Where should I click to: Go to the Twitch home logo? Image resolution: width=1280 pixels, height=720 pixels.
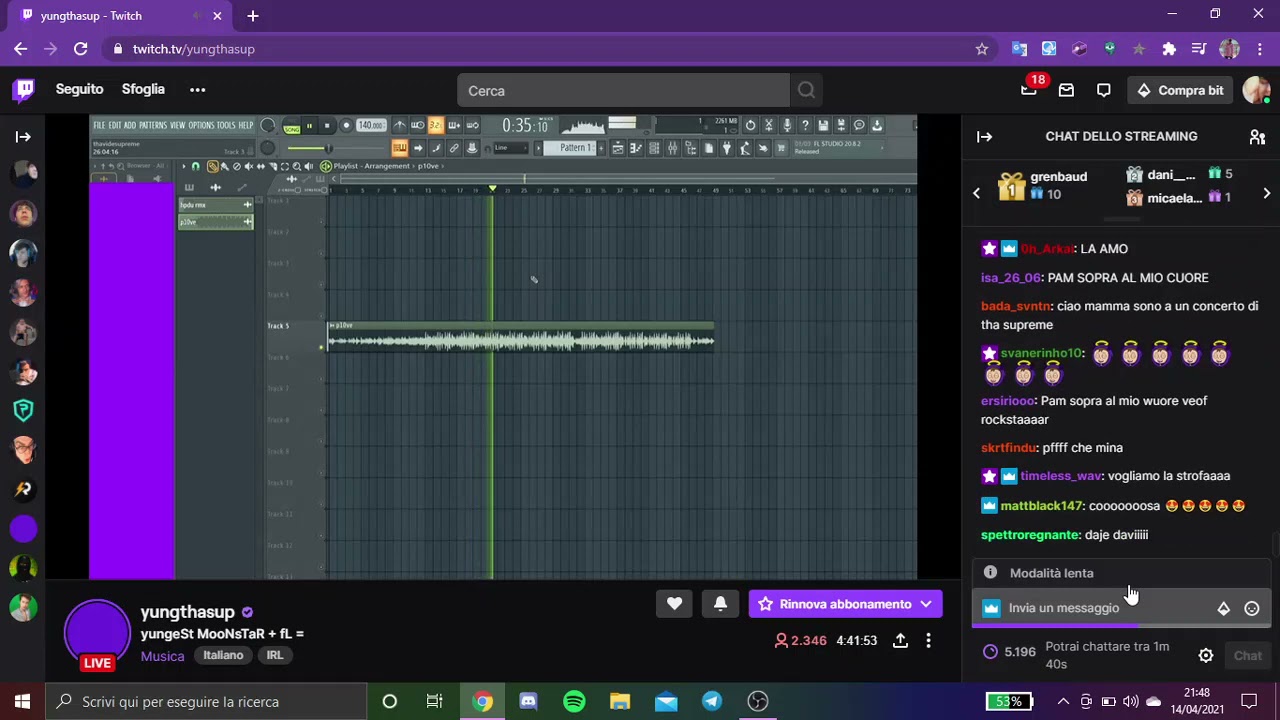[x=24, y=90]
